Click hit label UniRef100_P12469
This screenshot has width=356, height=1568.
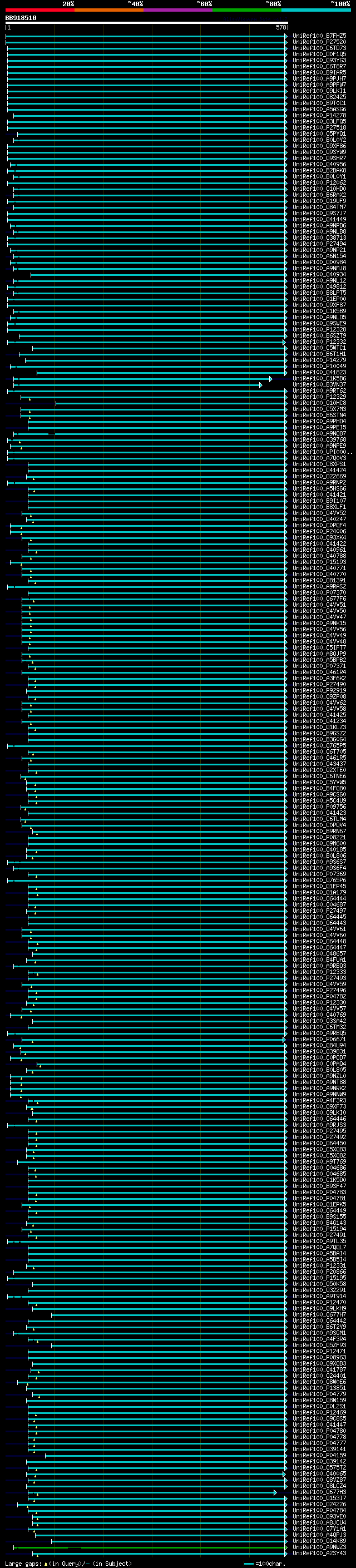(x=319, y=1412)
